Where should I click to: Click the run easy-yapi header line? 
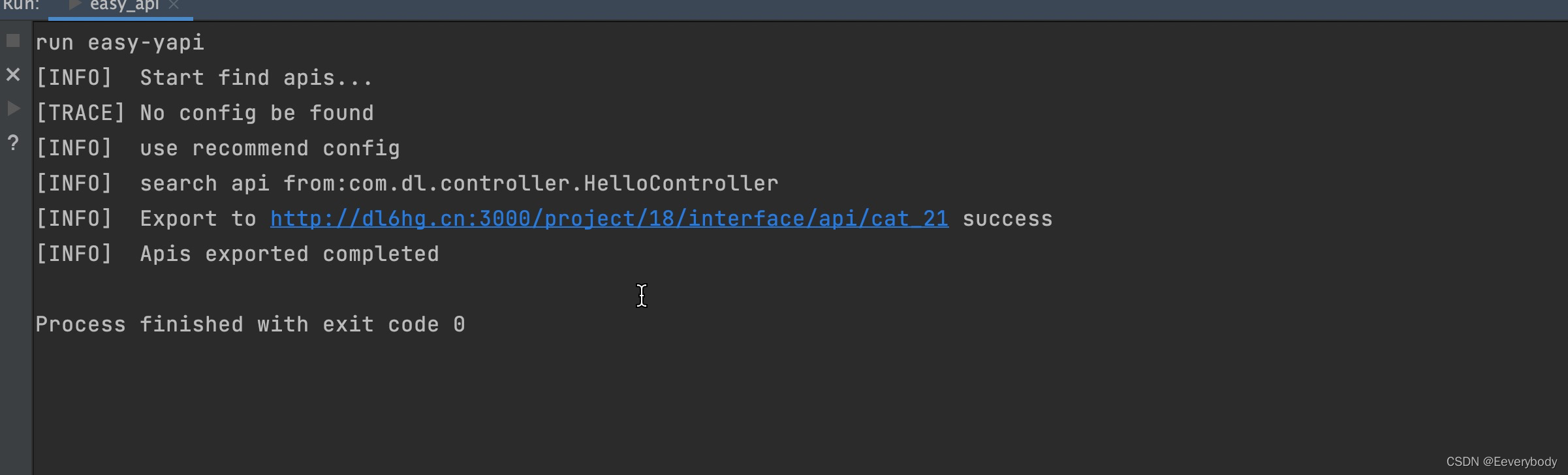coord(119,42)
